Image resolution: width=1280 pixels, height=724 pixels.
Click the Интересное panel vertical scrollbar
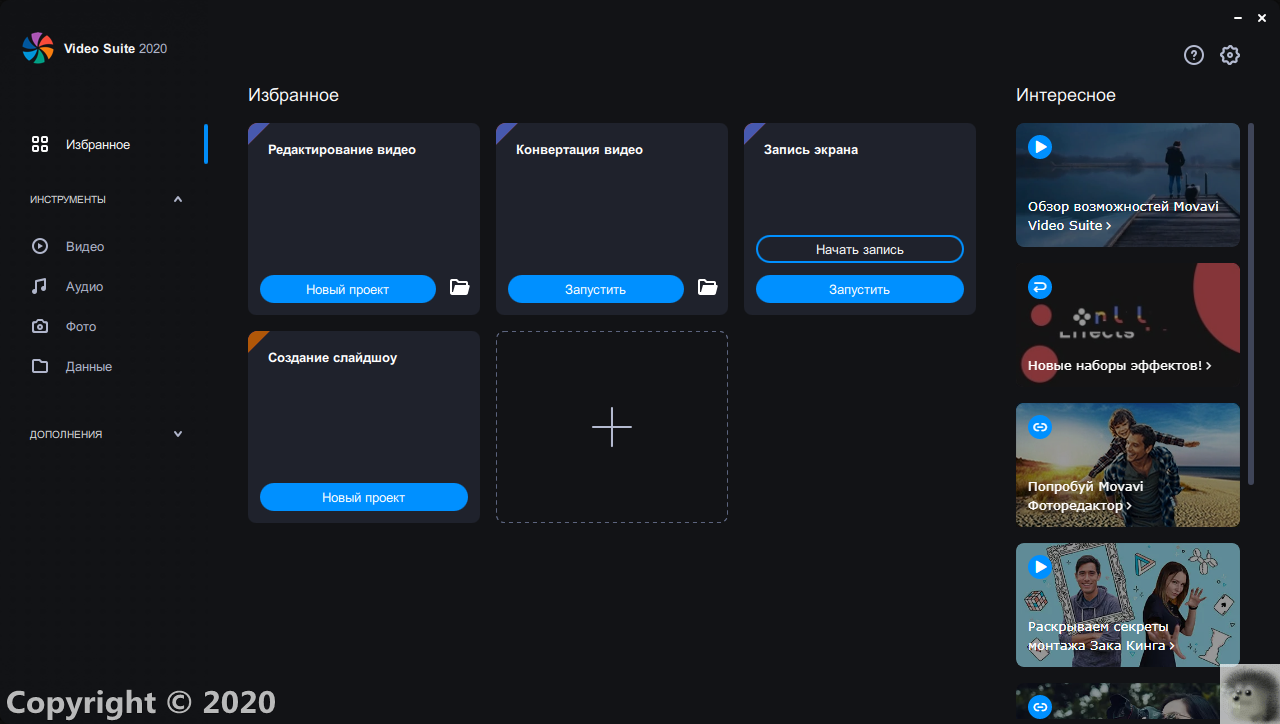tap(1250, 304)
